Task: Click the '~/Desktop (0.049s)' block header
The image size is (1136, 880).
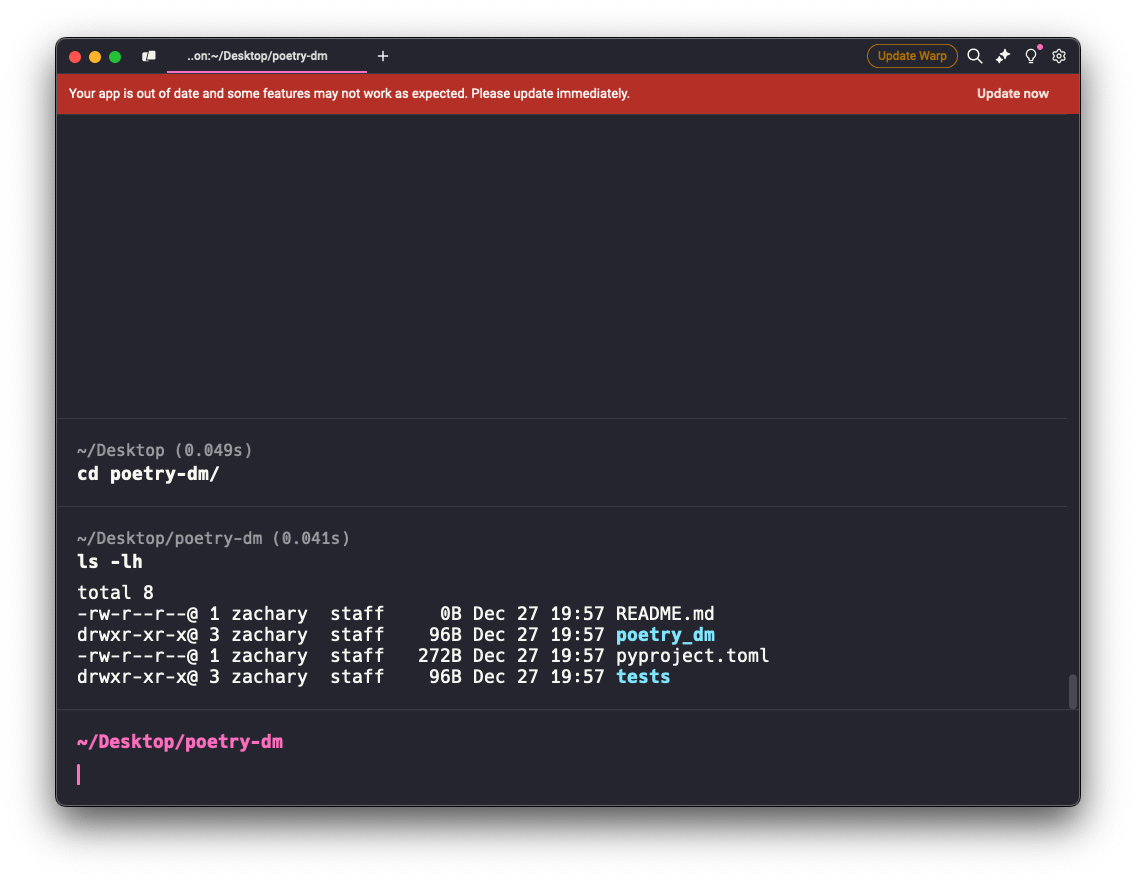Action: 164,451
